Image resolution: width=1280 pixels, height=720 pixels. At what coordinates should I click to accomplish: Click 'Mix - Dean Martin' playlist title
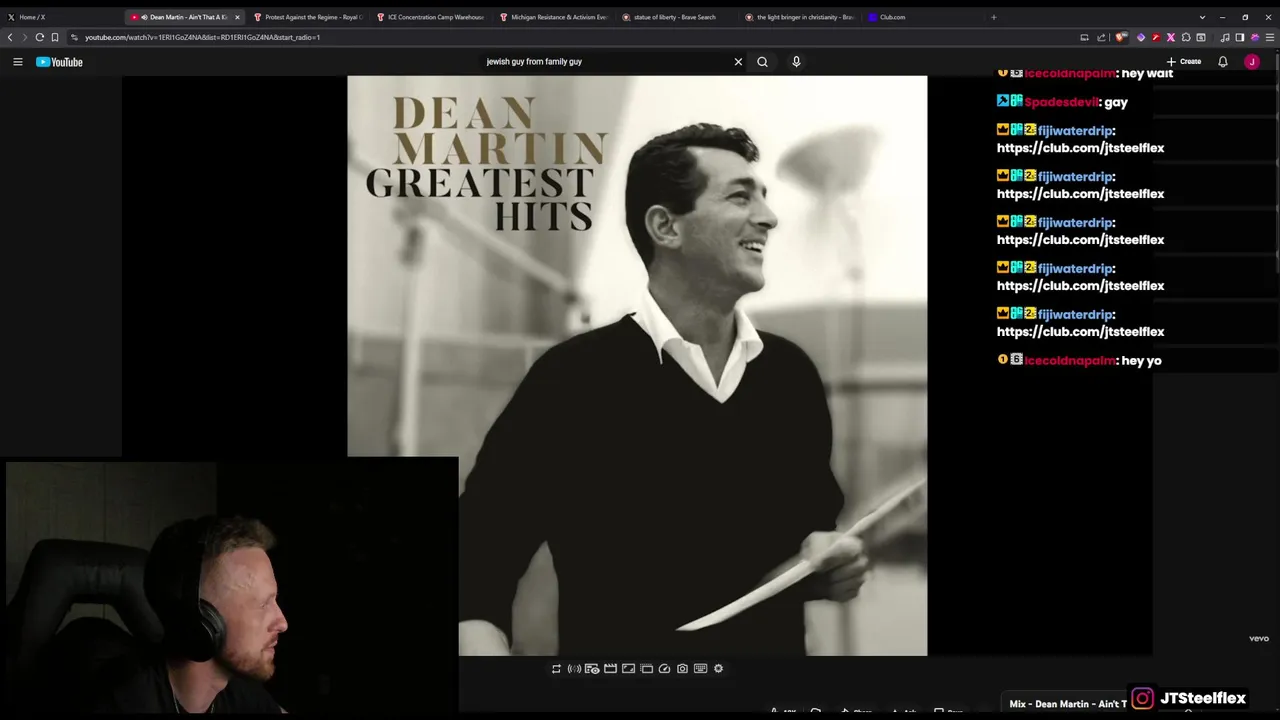click(x=1067, y=704)
